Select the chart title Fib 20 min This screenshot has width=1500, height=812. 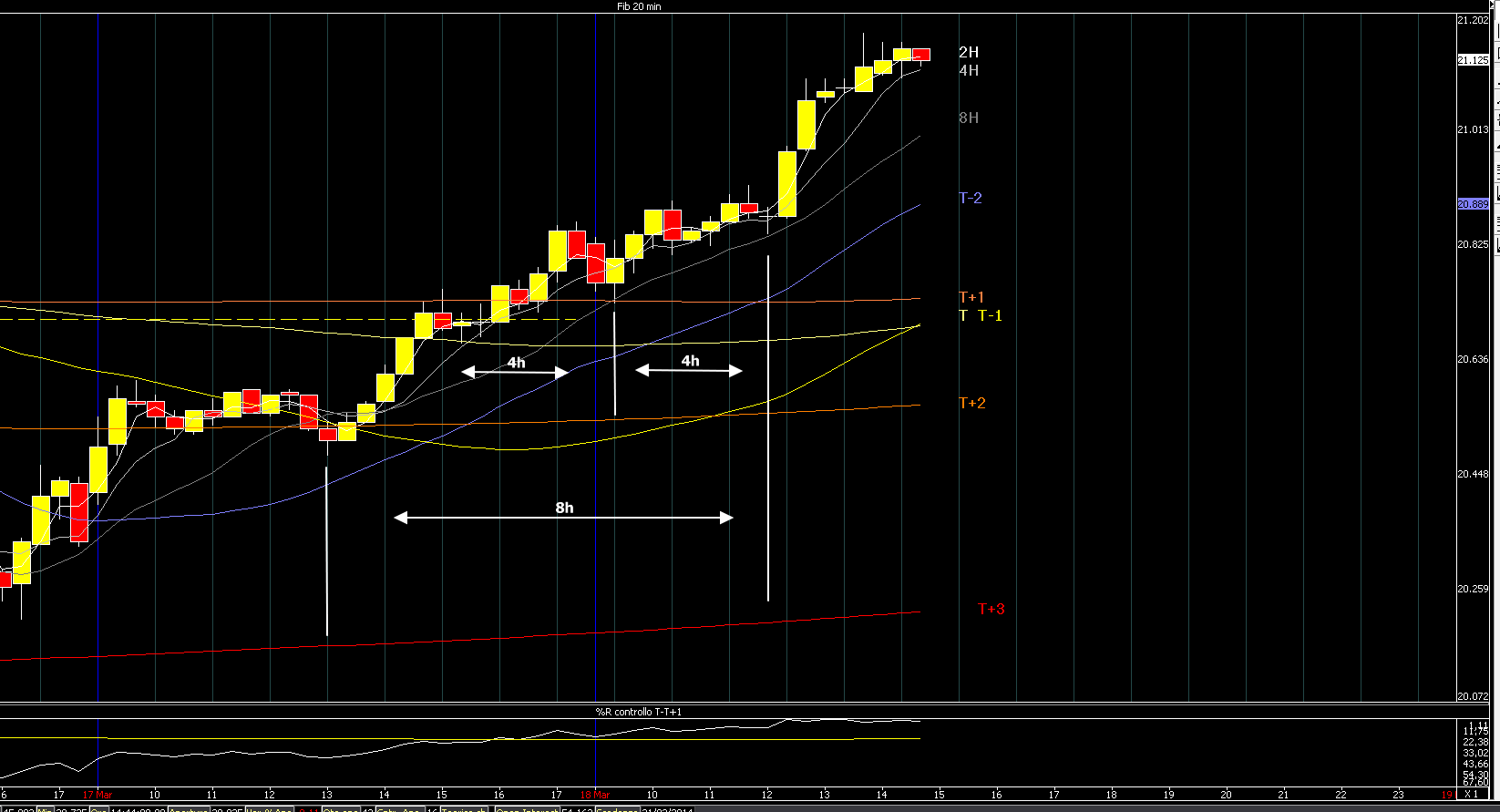tap(639, 6)
